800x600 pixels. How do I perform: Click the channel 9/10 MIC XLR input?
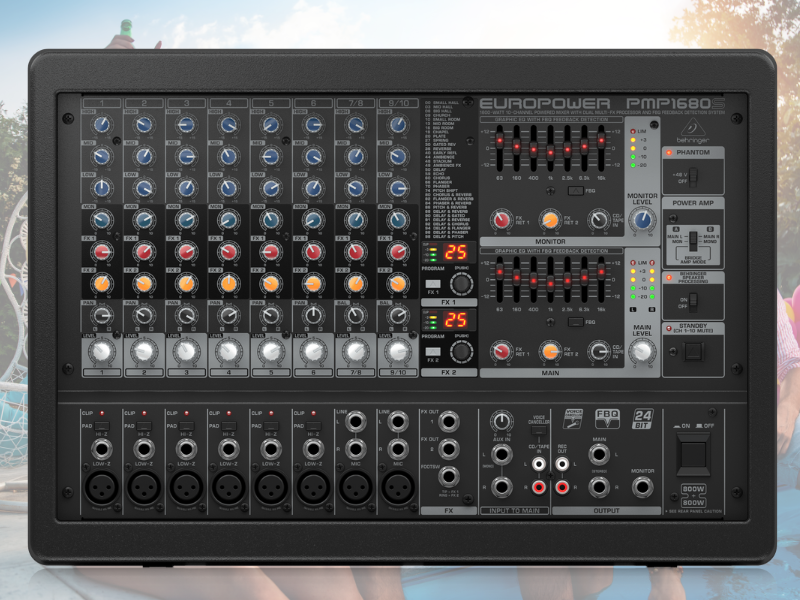point(398,487)
